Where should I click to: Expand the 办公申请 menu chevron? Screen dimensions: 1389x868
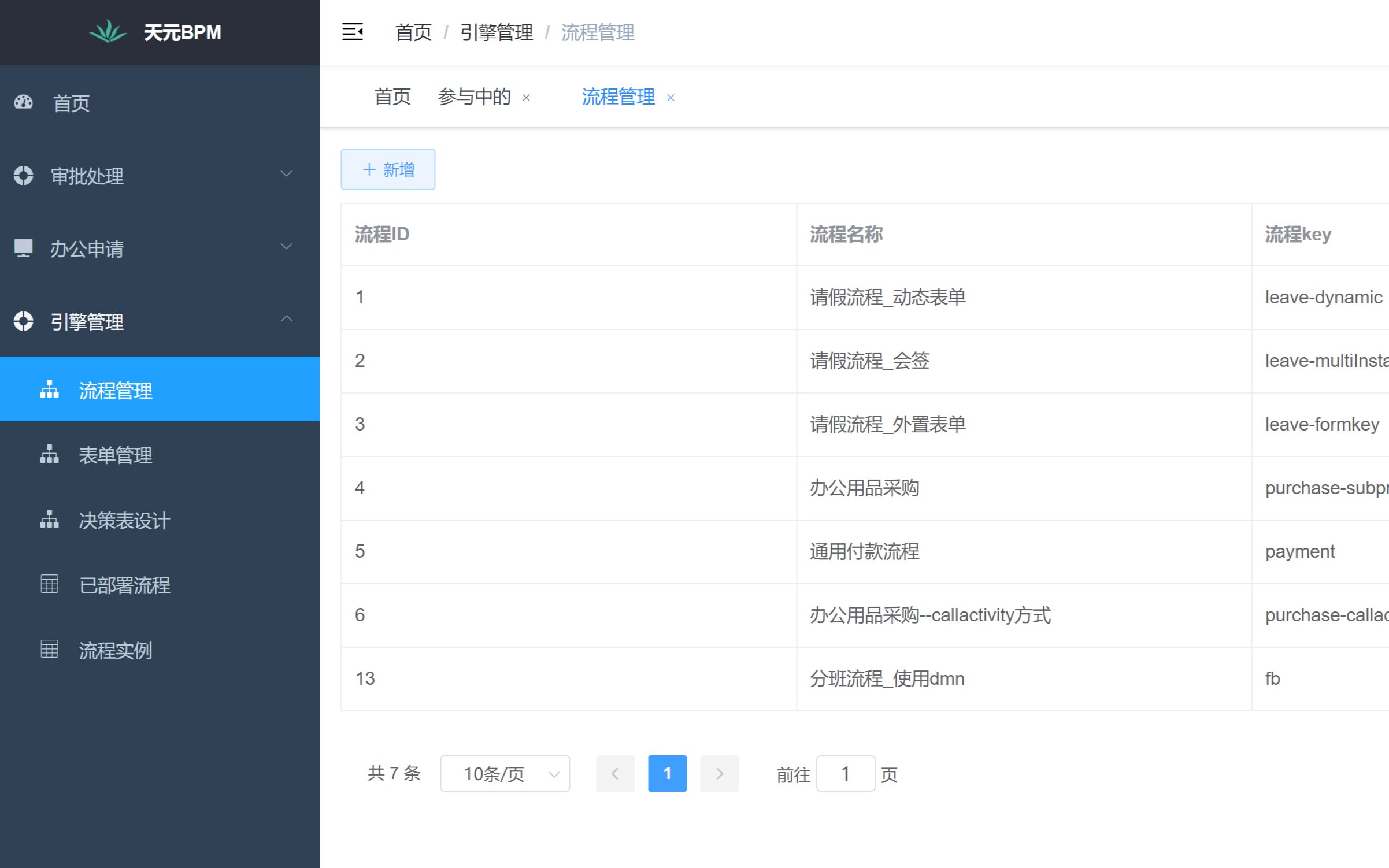tap(287, 246)
